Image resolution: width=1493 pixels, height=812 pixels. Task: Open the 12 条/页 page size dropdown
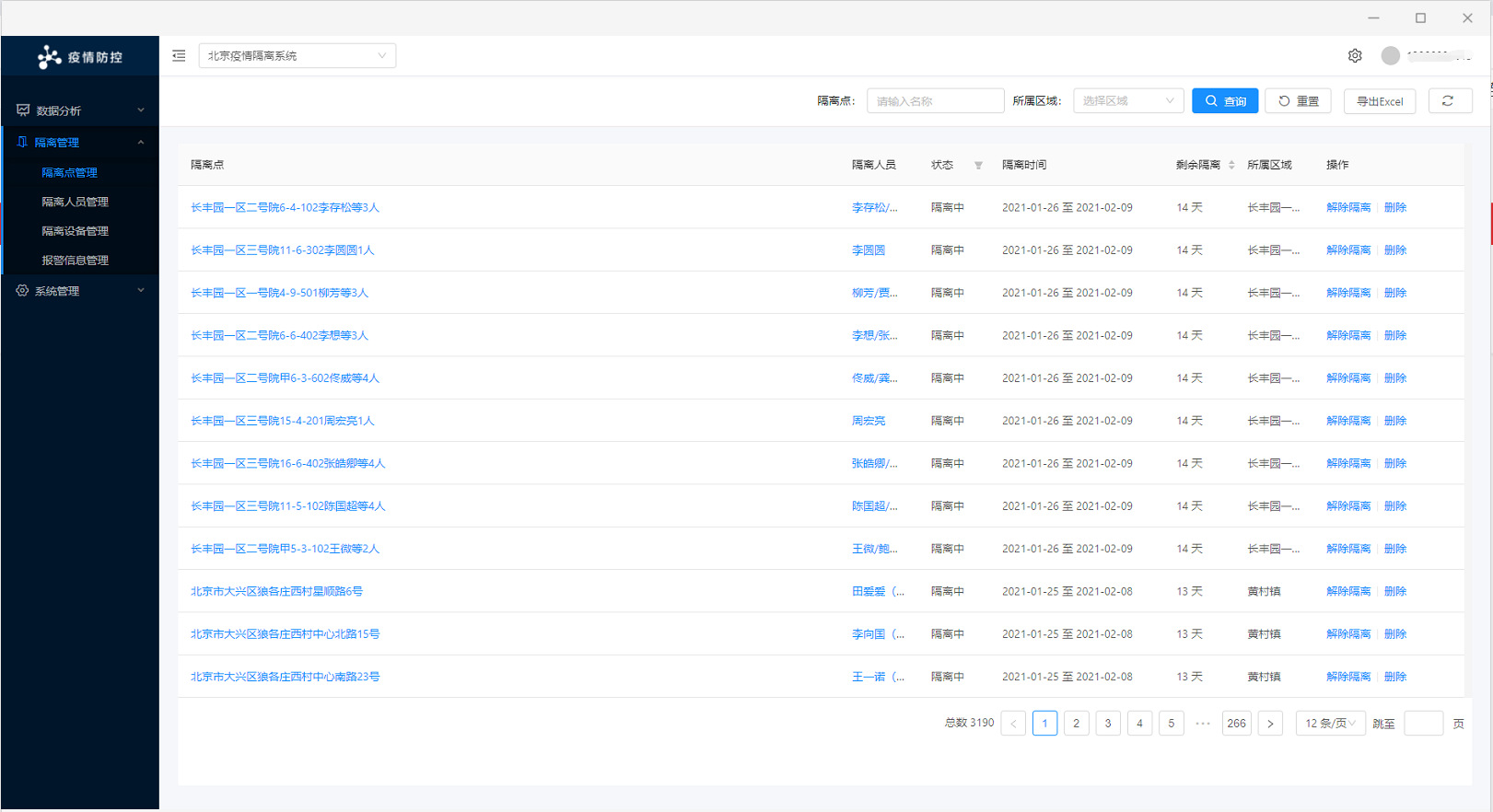pyautogui.click(x=1329, y=724)
